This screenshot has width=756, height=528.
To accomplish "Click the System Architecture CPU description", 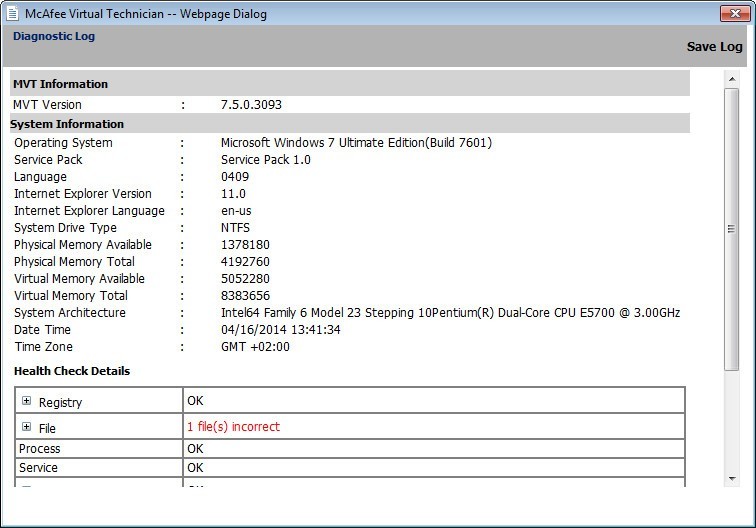I will coord(450,313).
